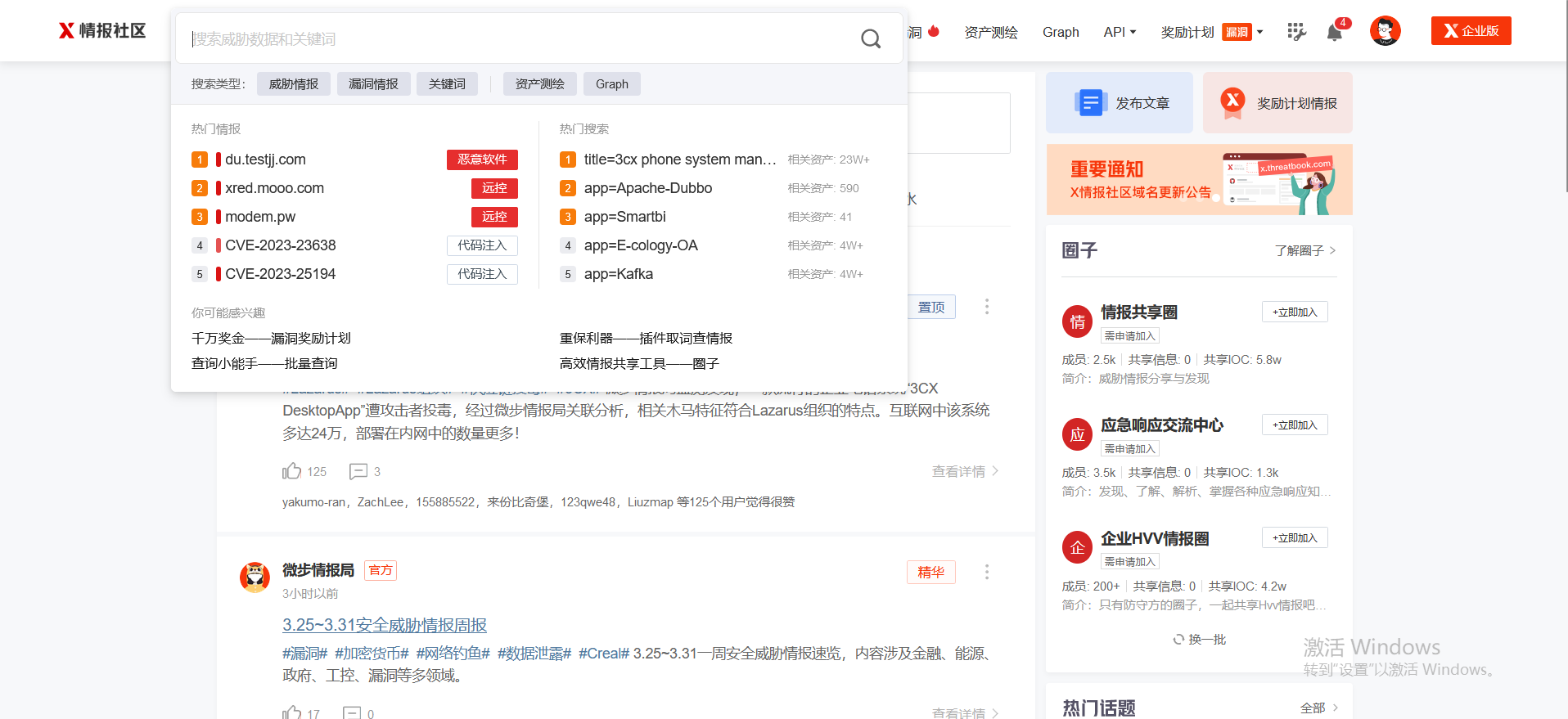Viewport: 1568px width, 719px height.
Task: Open the user avatar menu
Action: click(x=1385, y=31)
